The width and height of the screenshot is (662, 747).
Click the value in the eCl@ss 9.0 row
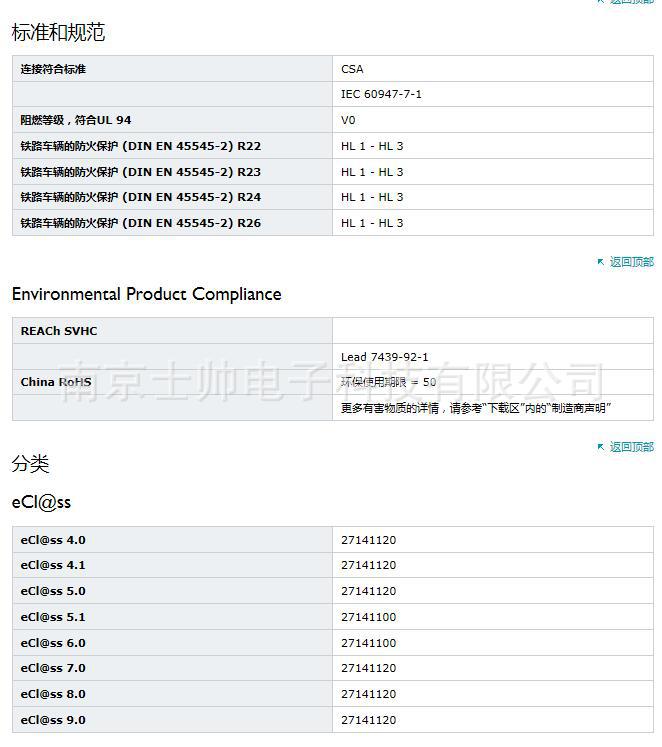(368, 720)
